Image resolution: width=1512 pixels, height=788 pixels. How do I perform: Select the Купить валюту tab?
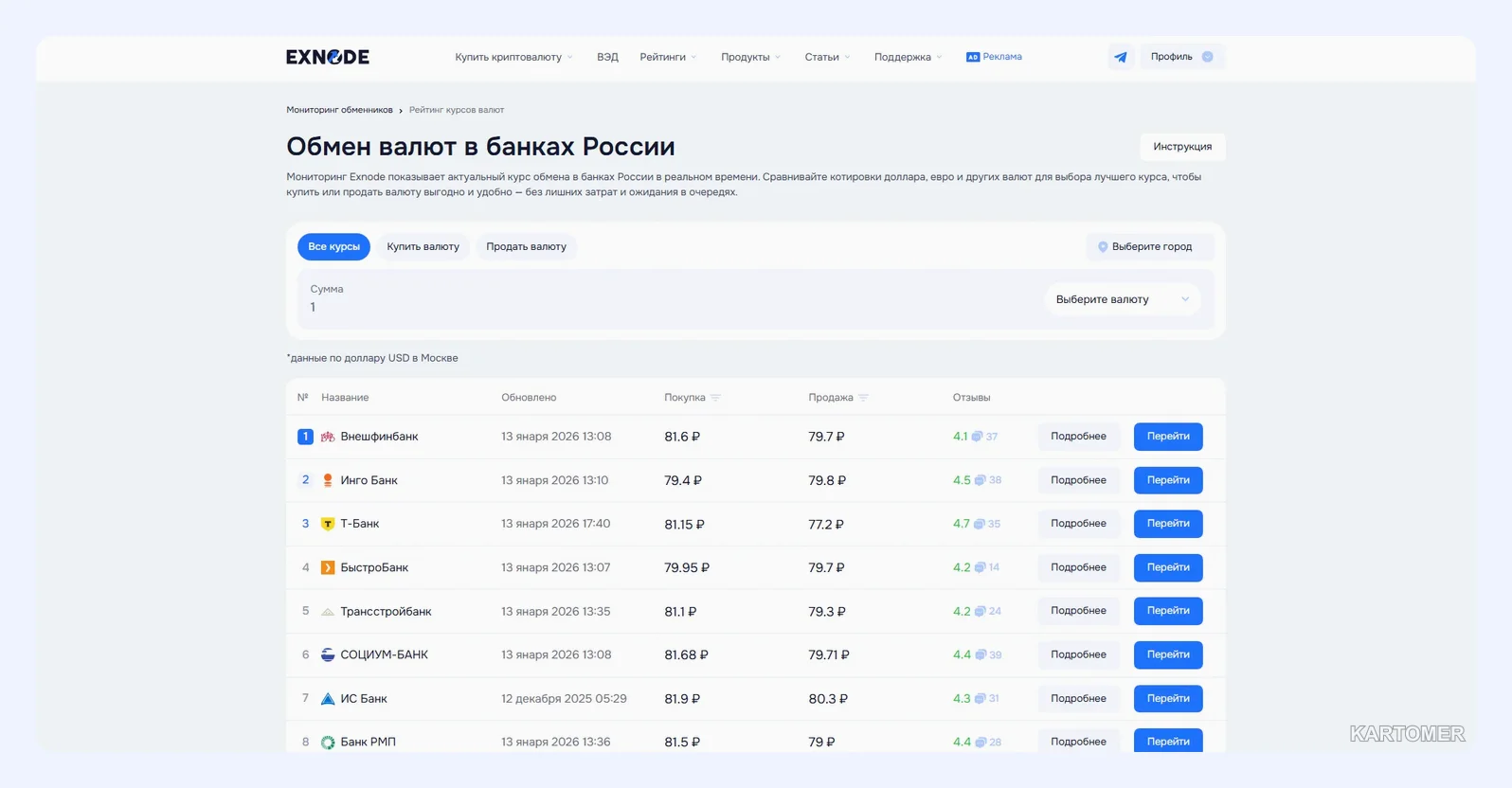tap(423, 246)
